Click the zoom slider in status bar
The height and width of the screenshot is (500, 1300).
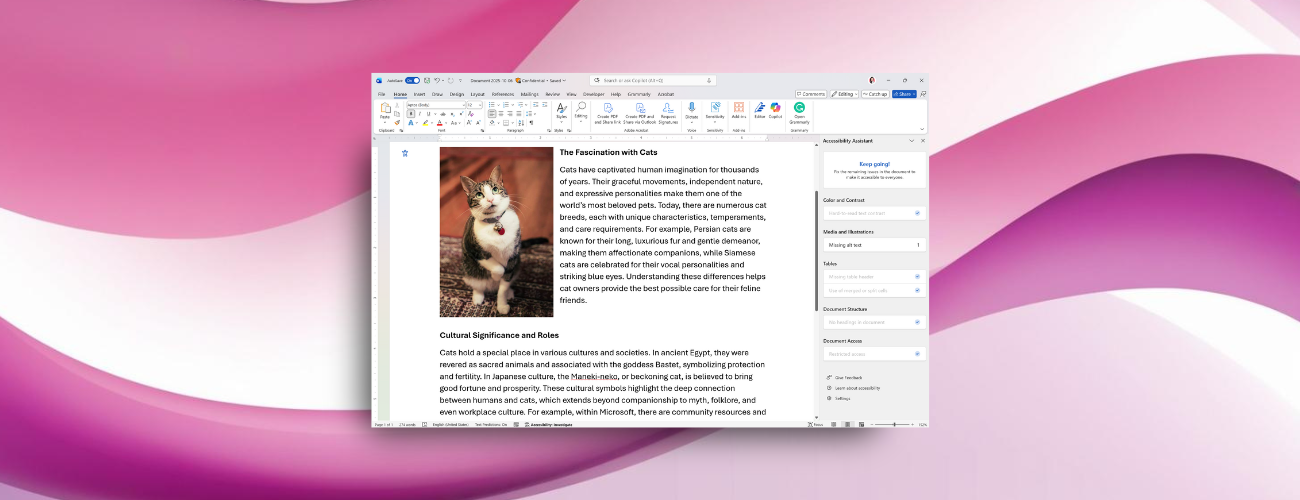click(x=891, y=424)
